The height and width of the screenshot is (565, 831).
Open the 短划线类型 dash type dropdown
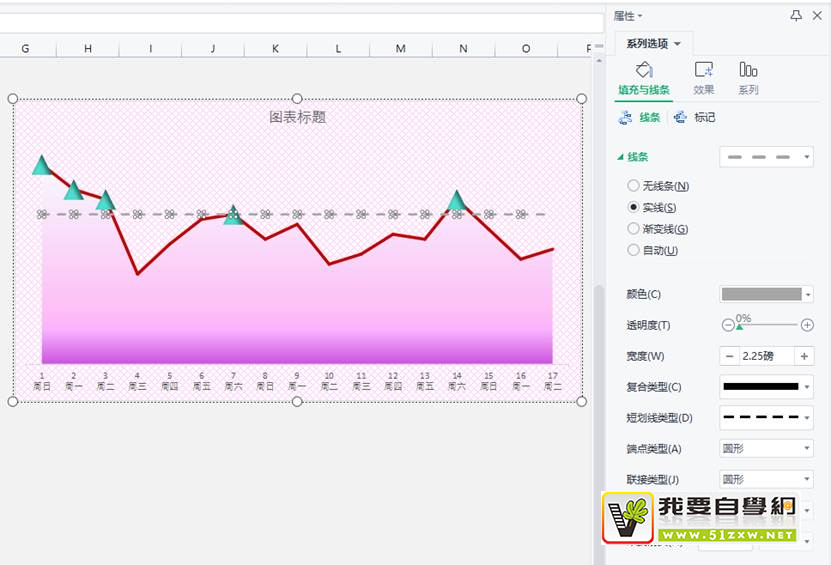(766, 417)
